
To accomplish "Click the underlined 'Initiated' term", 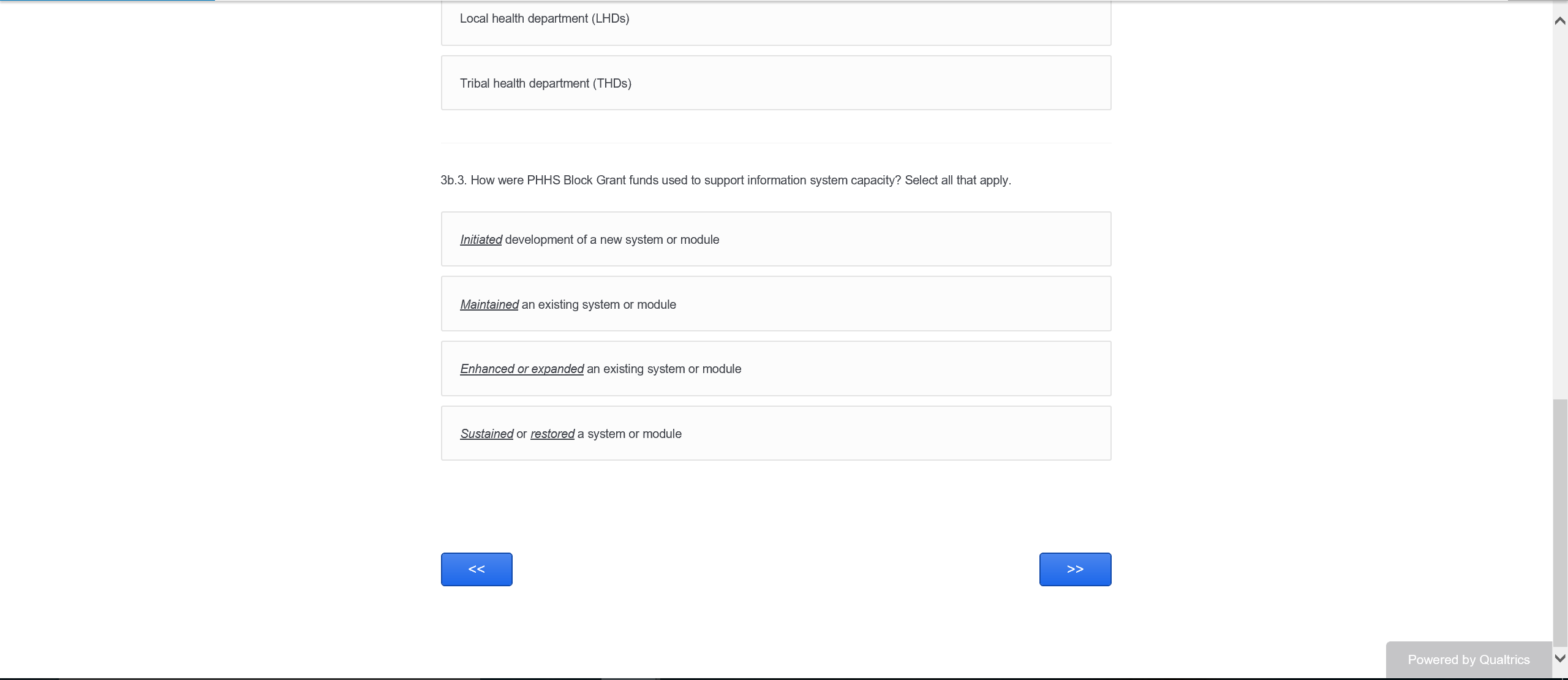I will tap(481, 240).
